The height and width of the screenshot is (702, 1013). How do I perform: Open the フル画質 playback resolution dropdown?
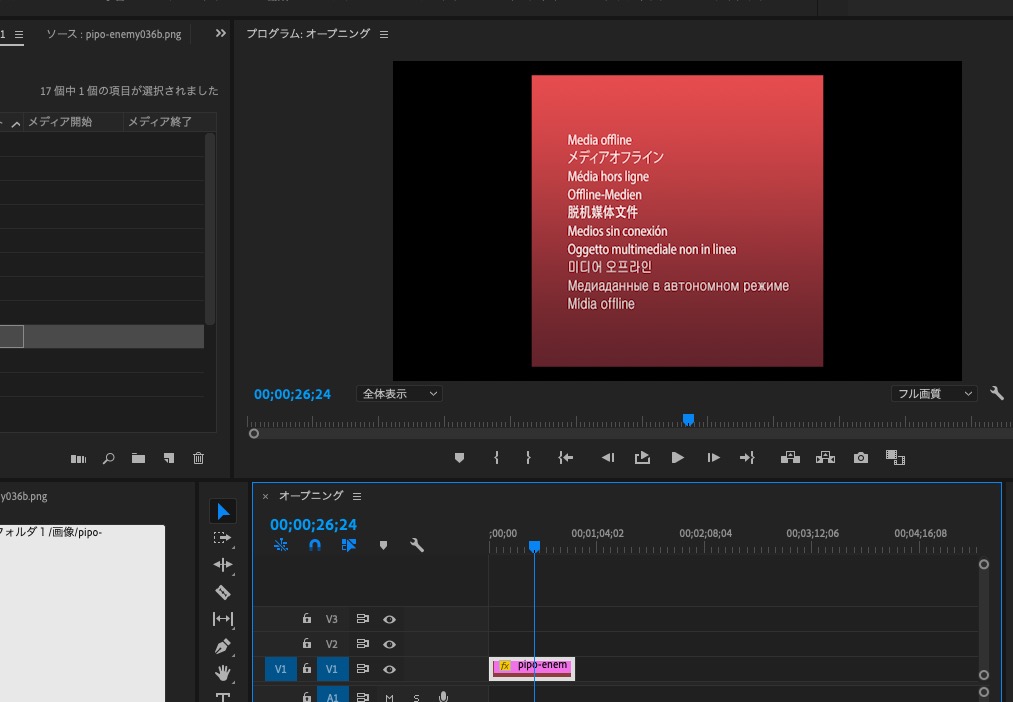pos(934,394)
